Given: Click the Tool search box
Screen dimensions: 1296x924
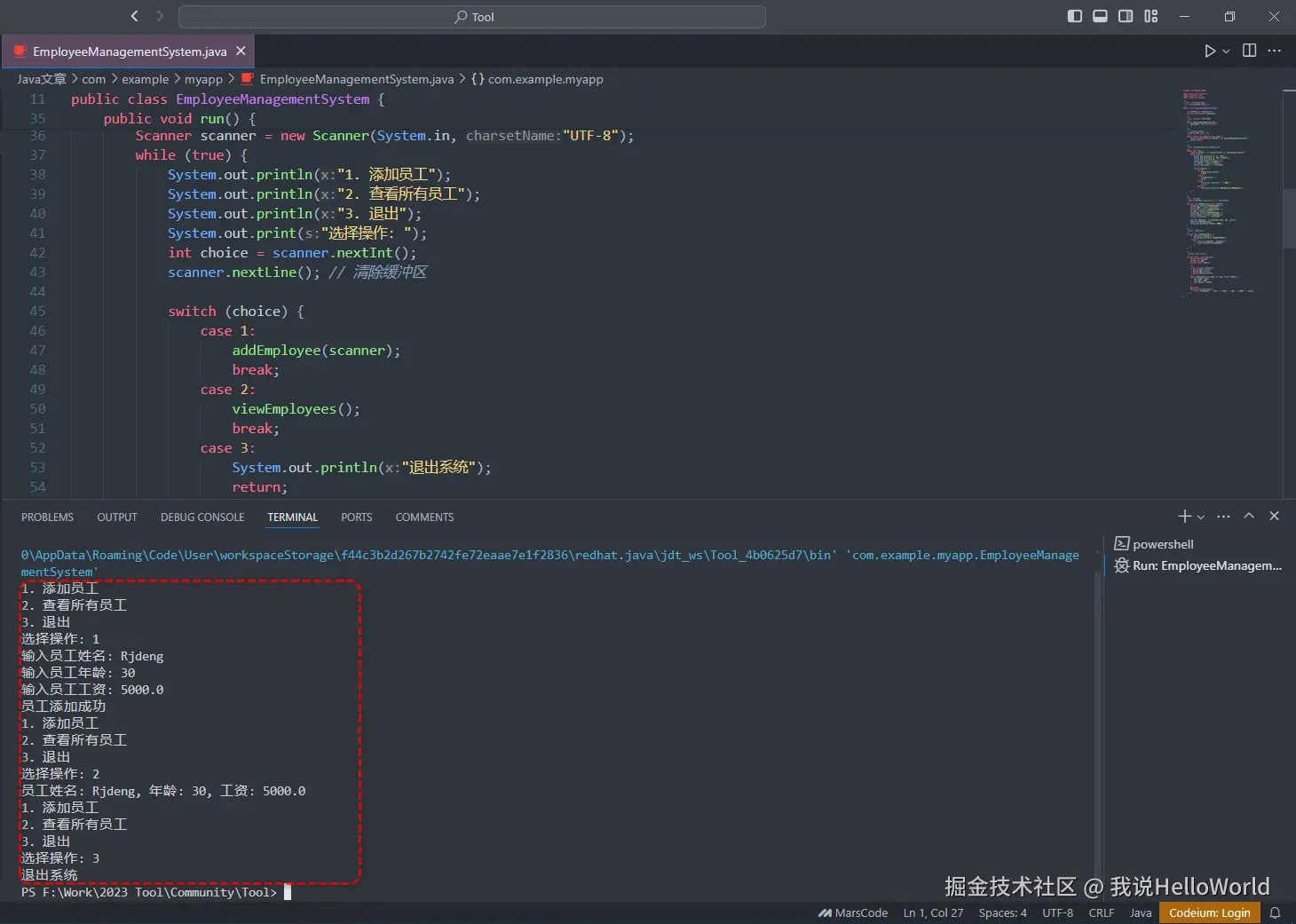Looking at the screenshot, I should 472,17.
